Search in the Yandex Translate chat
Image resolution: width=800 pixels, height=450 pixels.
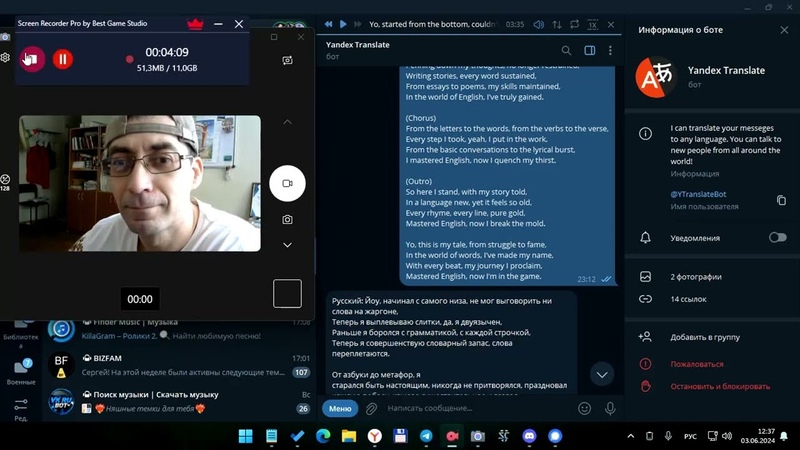pyautogui.click(x=566, y=51)
